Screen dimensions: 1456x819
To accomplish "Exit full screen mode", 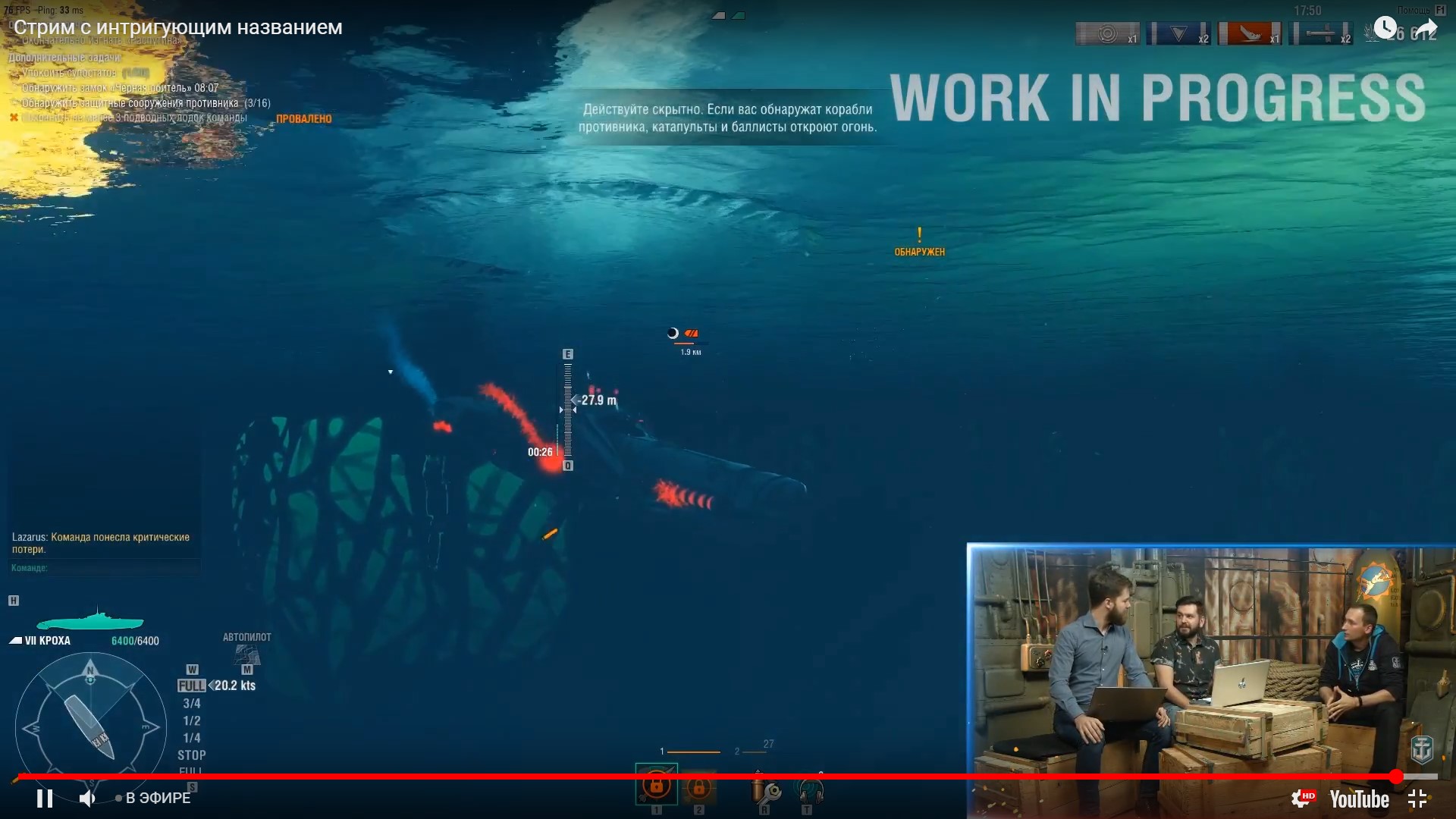I will (1417, 799).
